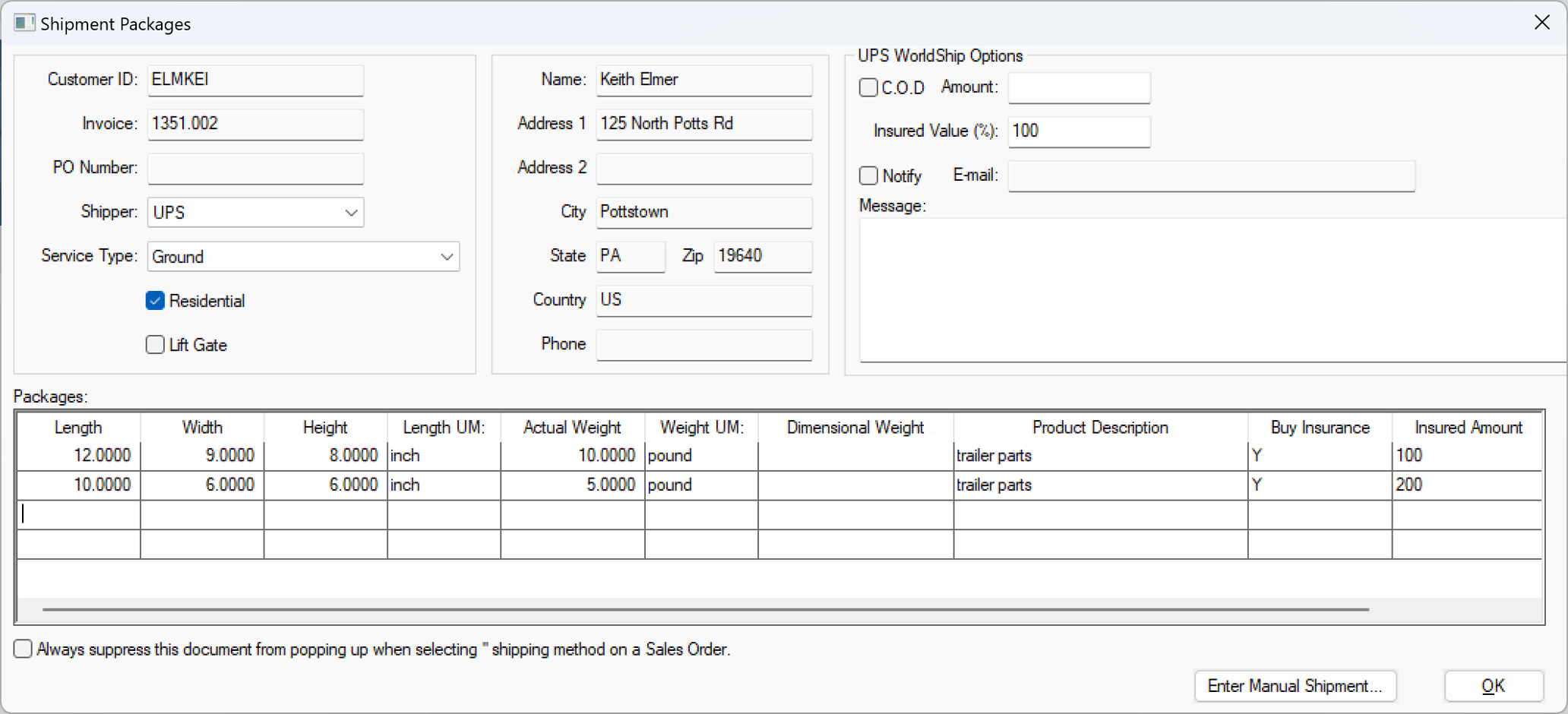Enable the Notify email option

(868, 175)
